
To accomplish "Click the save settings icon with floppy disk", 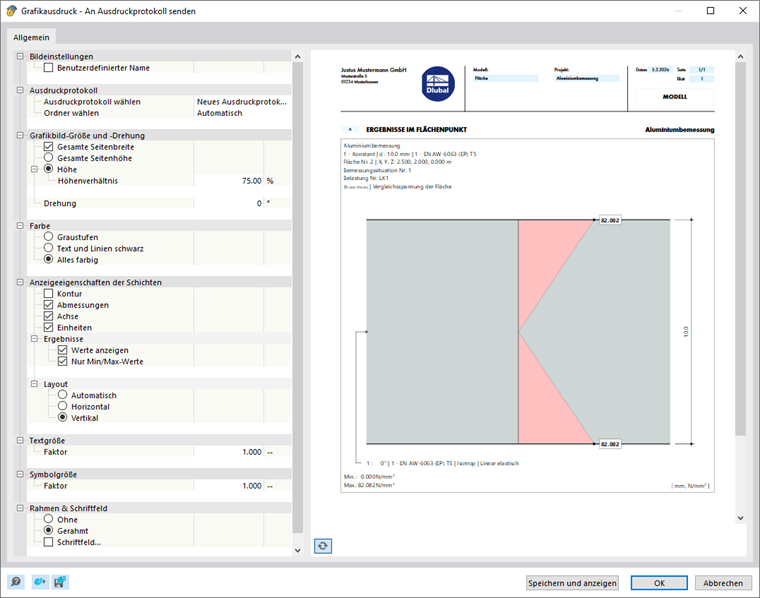I will coord(60,582).
